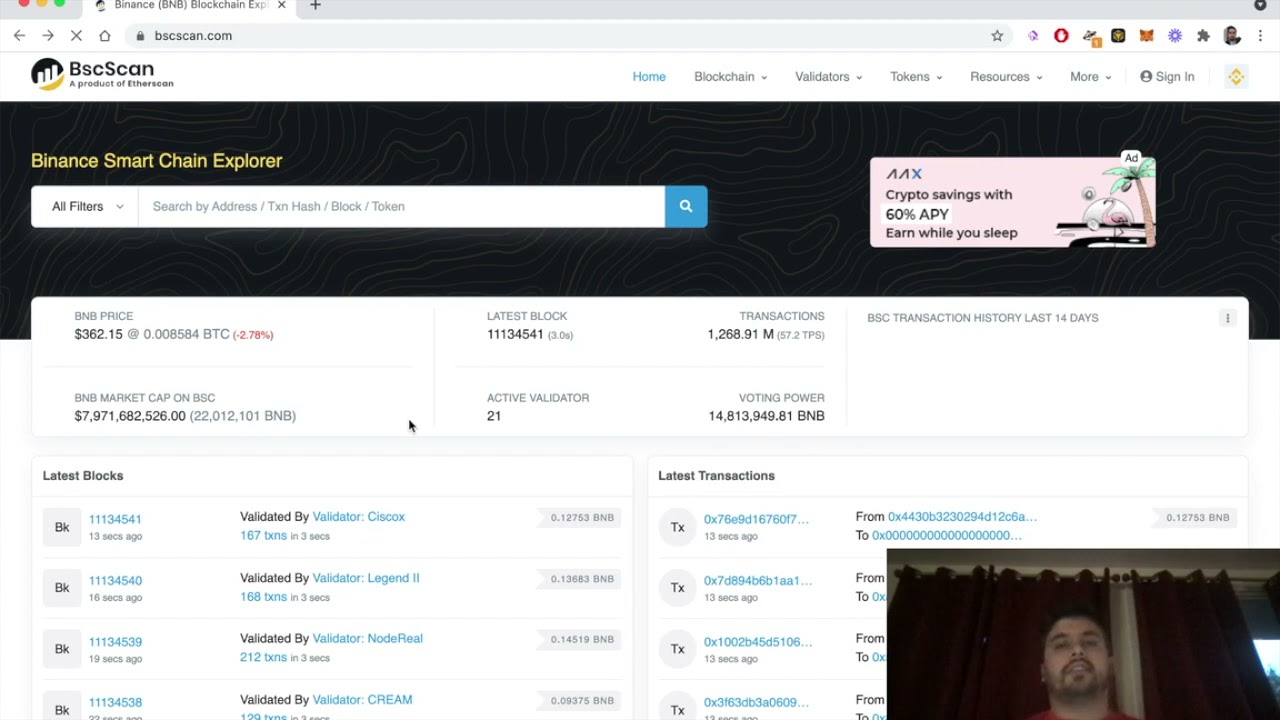
Task: Open transaction 0x1002b45d5106...
Action: tap(758, 641)
